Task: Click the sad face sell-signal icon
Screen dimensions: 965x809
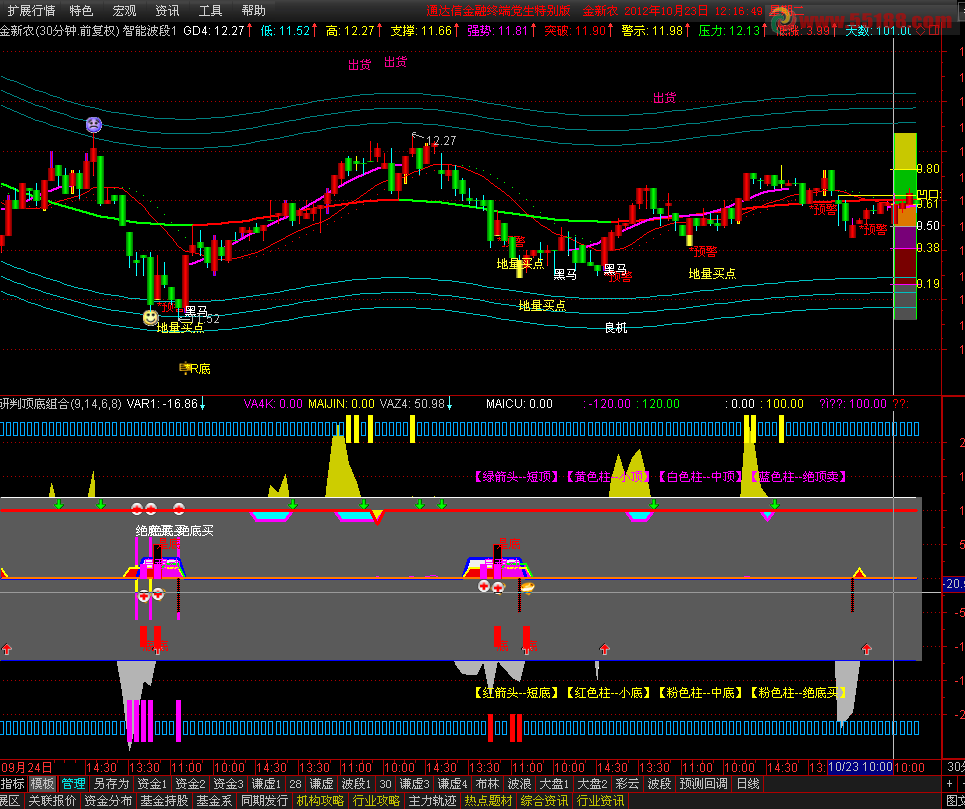Action: click(x=94, y=125)
